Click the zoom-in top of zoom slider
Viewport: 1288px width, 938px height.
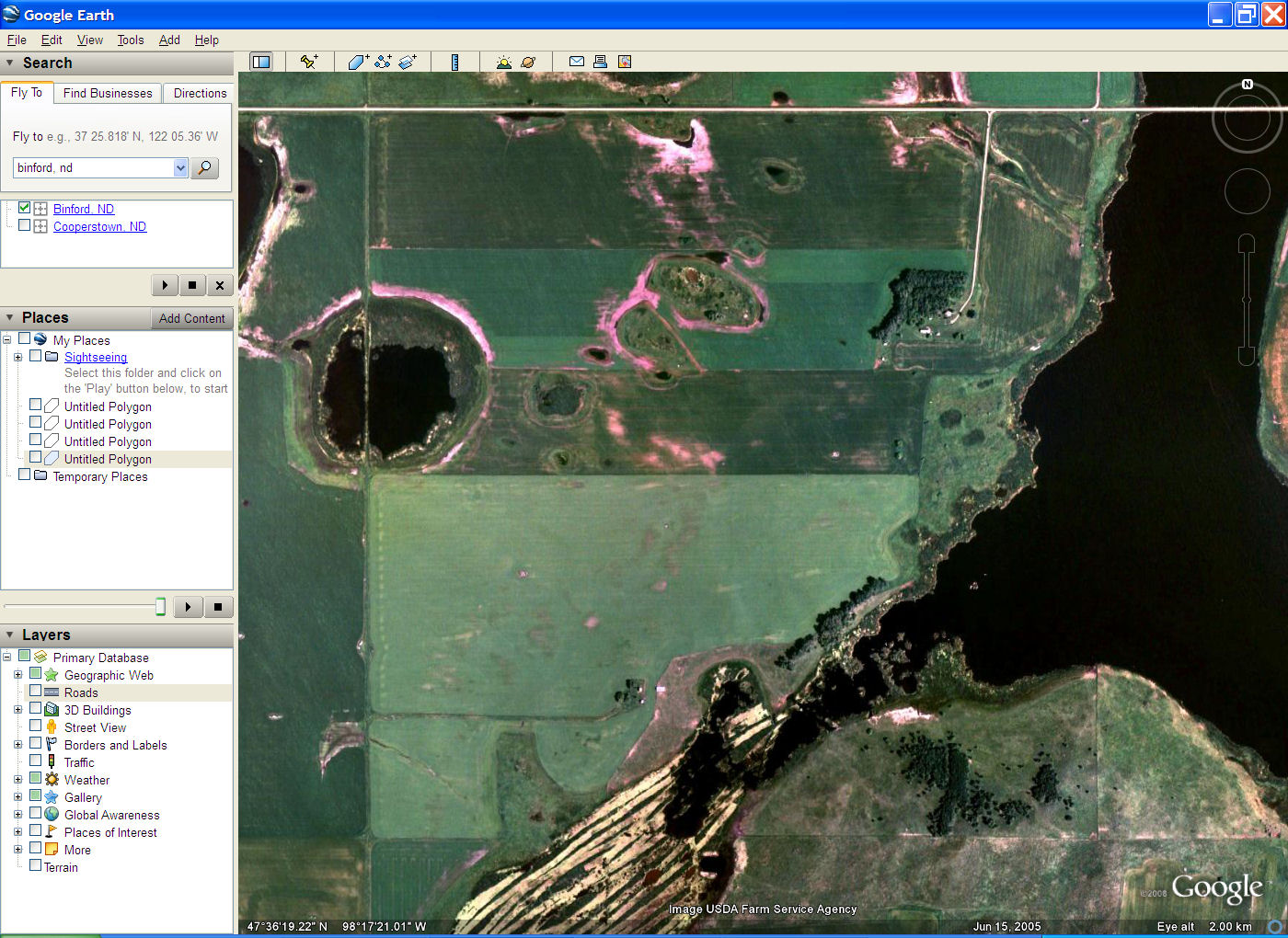click(x=1247, y=243)
